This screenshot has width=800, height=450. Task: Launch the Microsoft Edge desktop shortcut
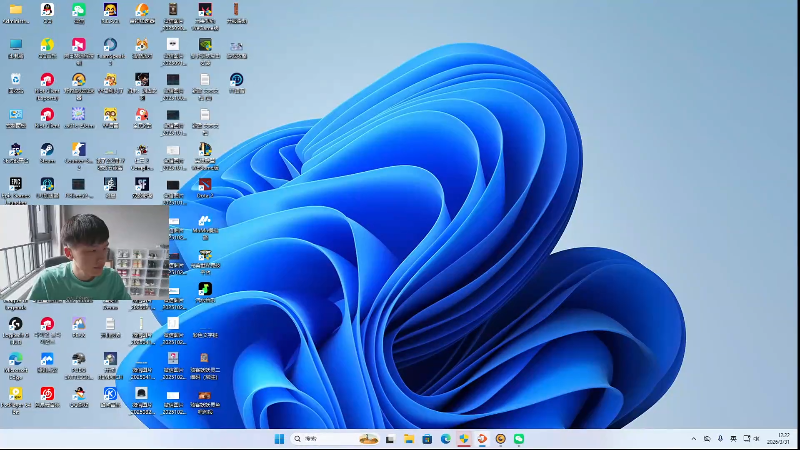click(x=16, y=359)
